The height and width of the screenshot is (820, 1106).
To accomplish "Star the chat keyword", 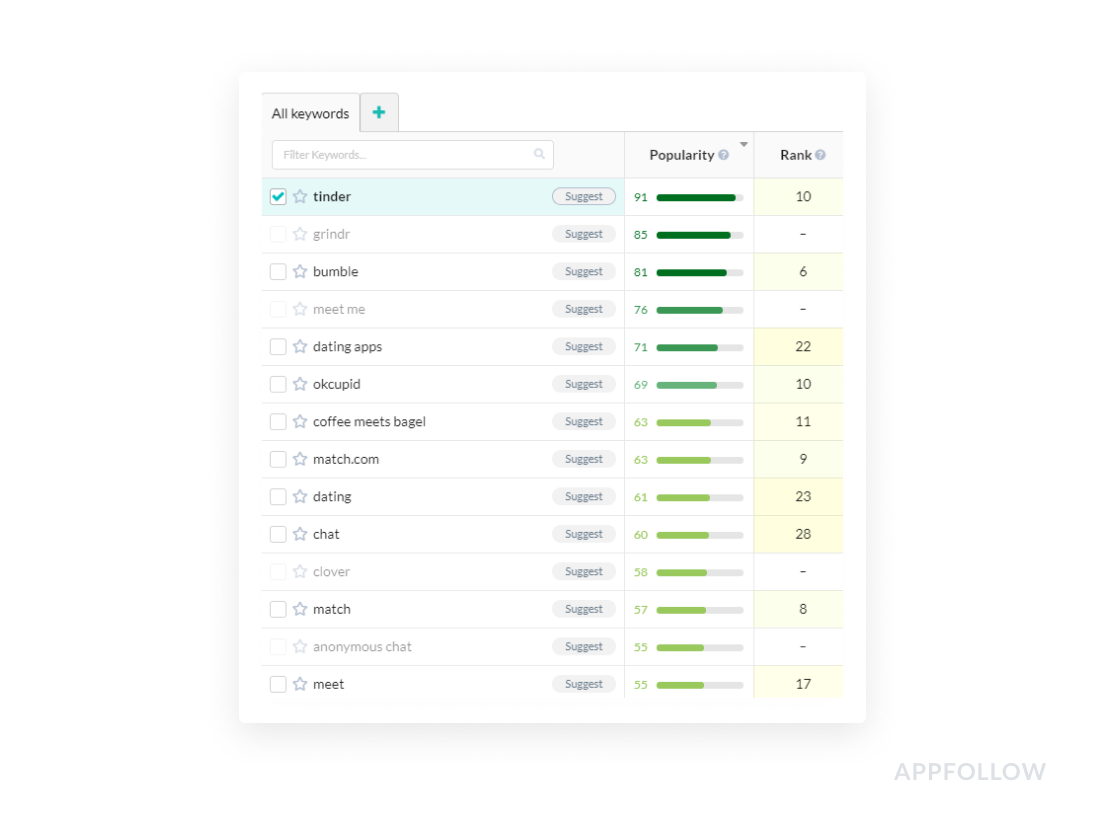I will [x=300, y=534].
